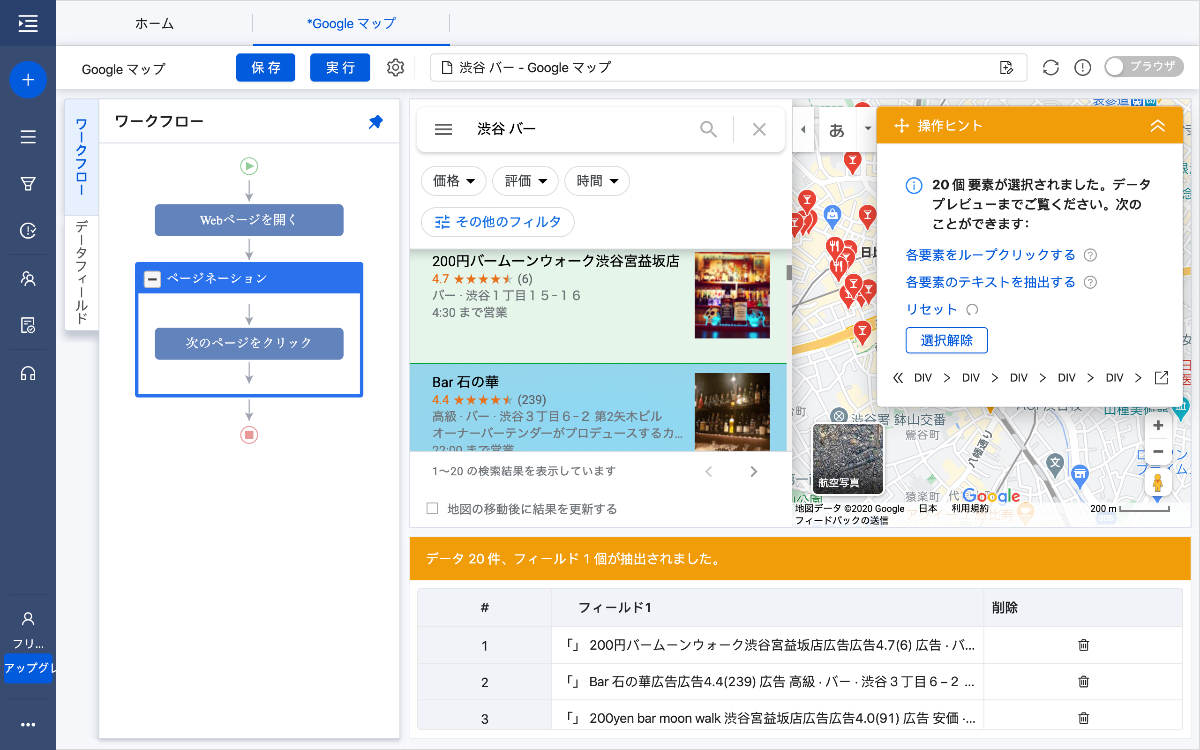
Task: Click the exclamation info icon in toolbar
Action: pyautogui.click(x=1082, y=68)
